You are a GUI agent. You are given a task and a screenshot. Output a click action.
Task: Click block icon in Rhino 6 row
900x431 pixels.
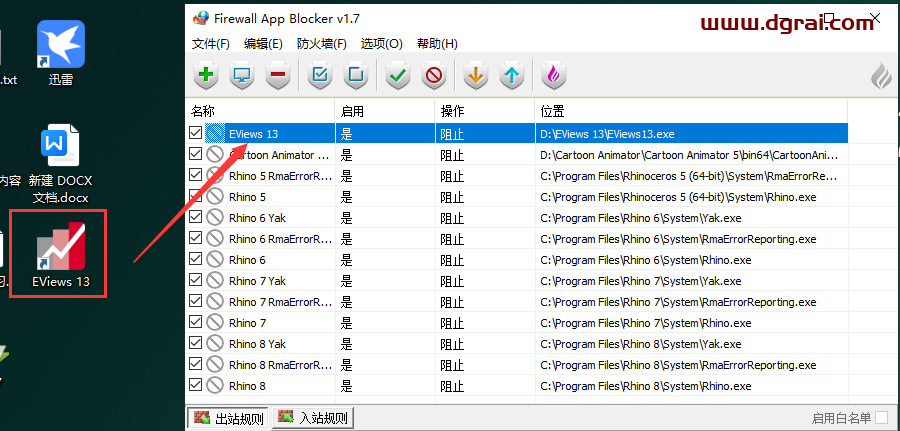click(215, 260)
